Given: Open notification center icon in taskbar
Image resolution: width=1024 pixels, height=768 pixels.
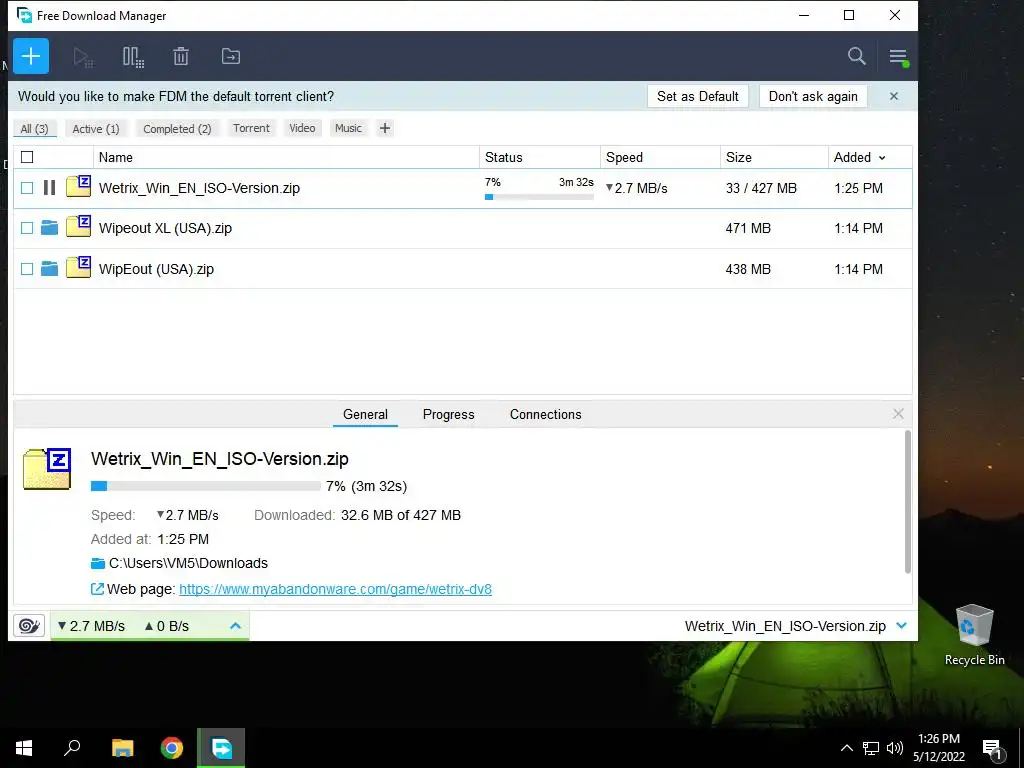Looking at the screenshot, I should click(992, 748).
